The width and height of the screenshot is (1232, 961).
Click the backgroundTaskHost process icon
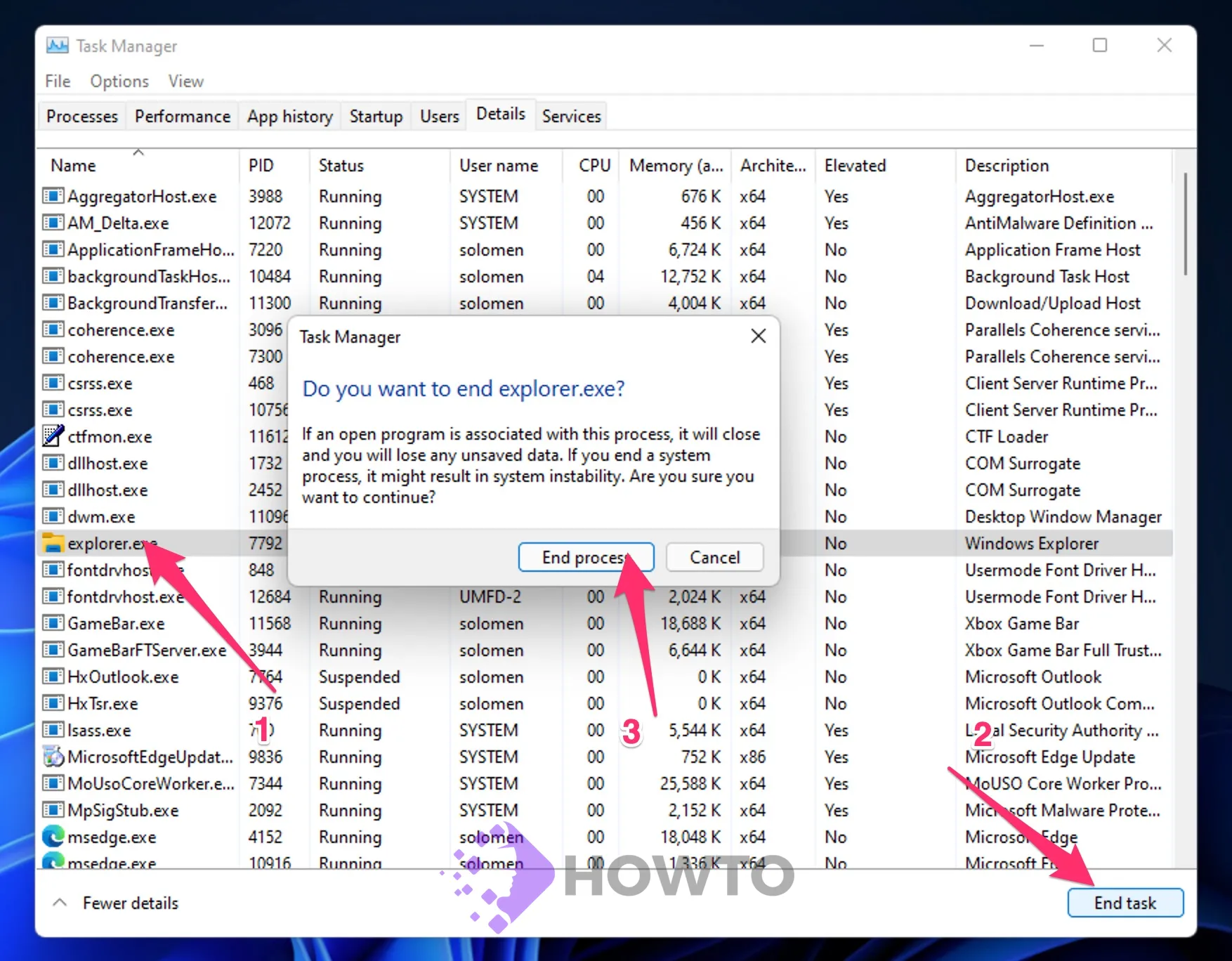click(53, 276)
